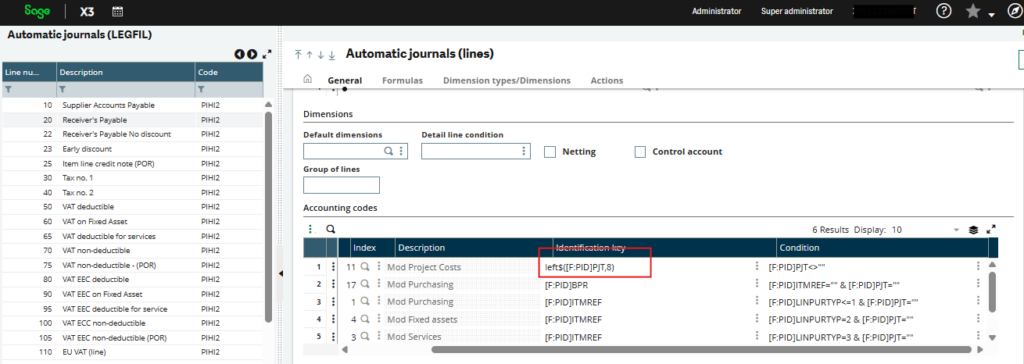Select the Supplier Accounts Payable row
The width and height of the screenshot is (1024, 364).
[133, 105]
